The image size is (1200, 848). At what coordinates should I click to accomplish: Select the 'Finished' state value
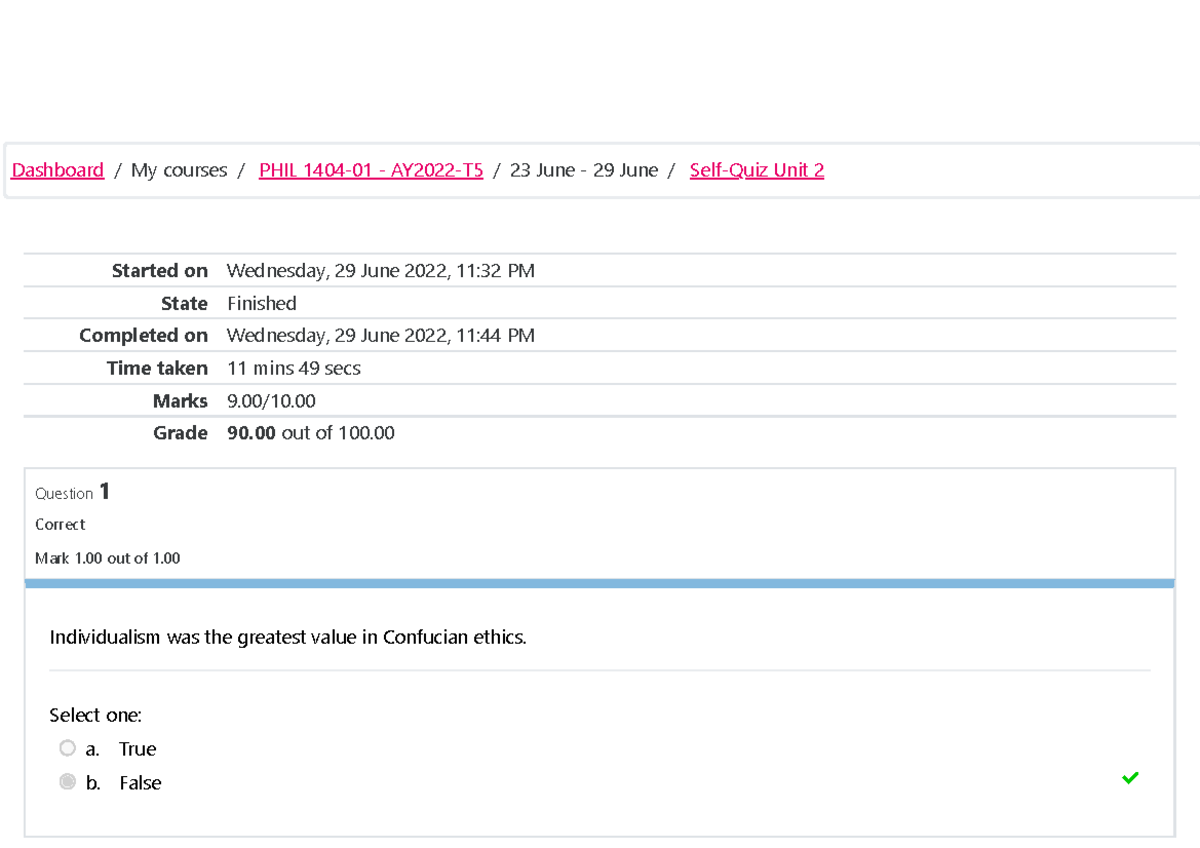[x=261, y=303]
